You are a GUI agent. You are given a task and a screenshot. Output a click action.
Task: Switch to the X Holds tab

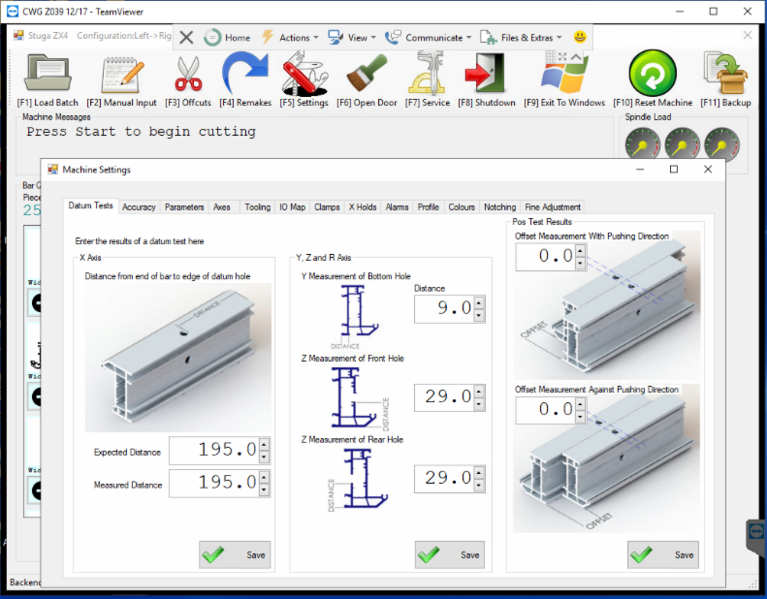(362, 207)
